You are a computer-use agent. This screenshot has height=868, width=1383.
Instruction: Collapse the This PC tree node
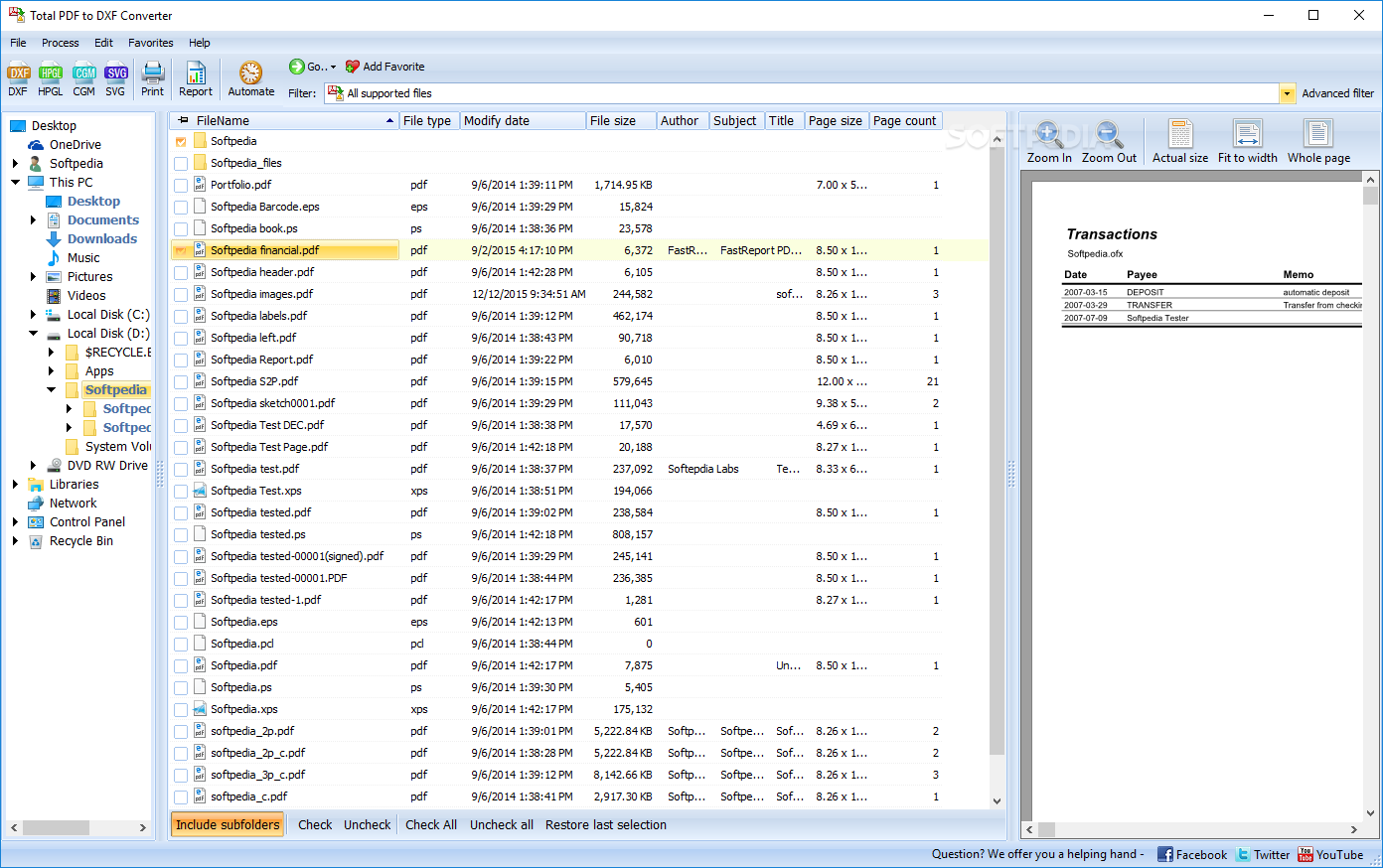tap(16, 183)
